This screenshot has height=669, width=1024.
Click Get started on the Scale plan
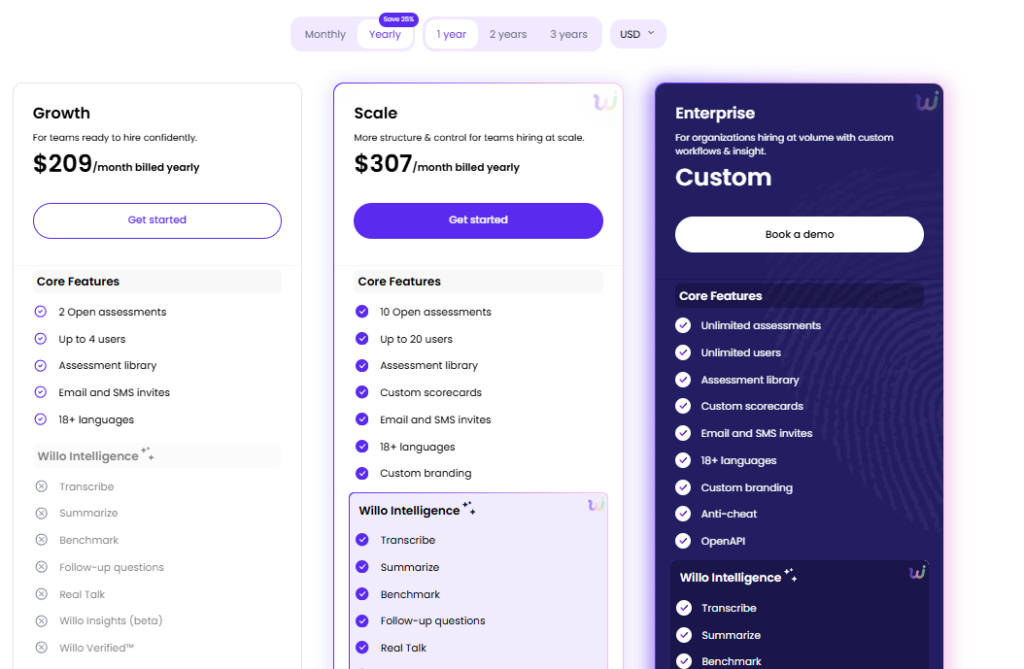click(x=478, y=220)
